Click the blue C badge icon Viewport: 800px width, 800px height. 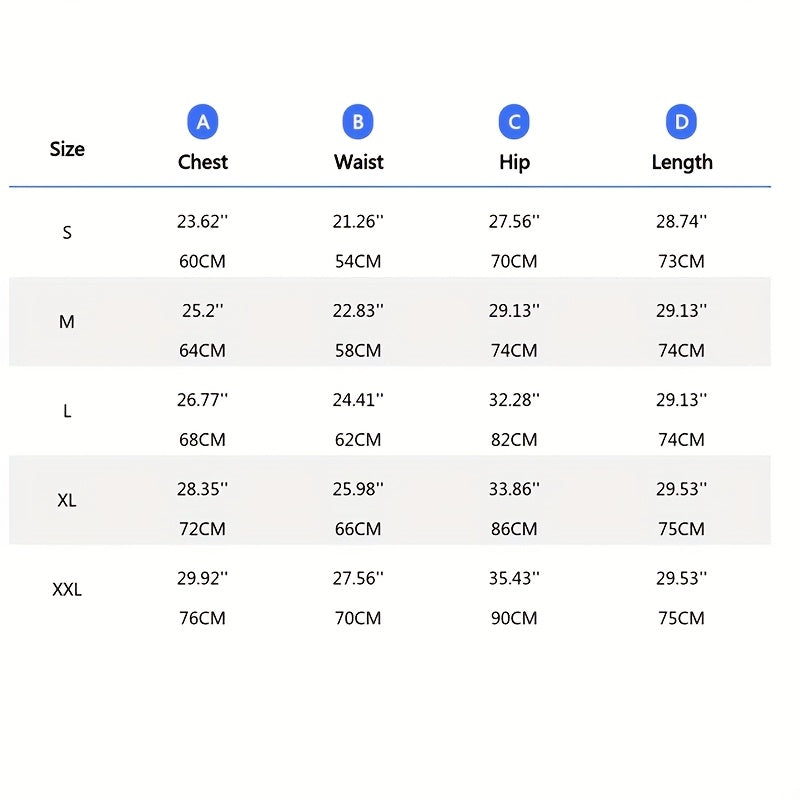pos(514,122)
